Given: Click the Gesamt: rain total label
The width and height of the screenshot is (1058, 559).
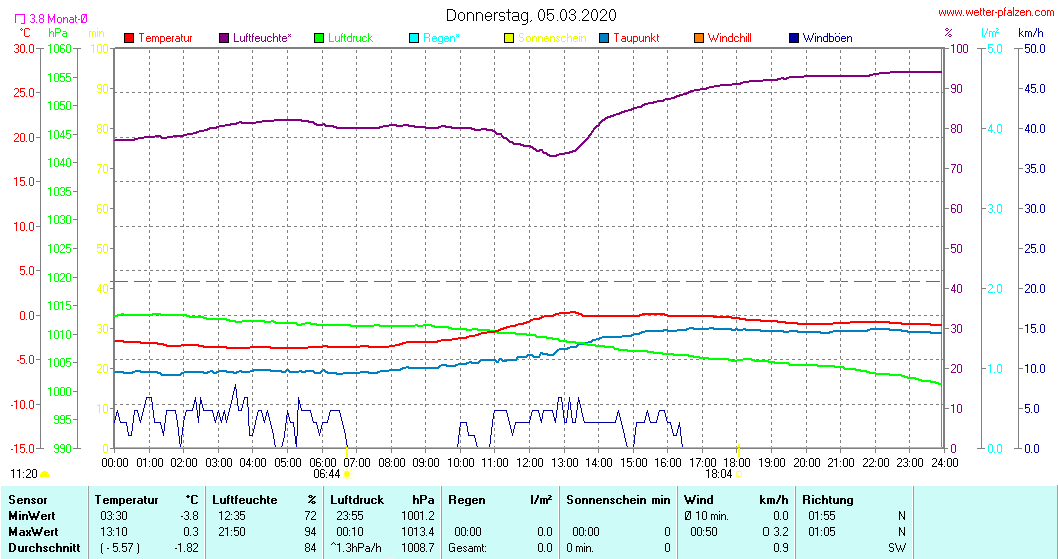Looking at the screenshot, I should [467, 548].
